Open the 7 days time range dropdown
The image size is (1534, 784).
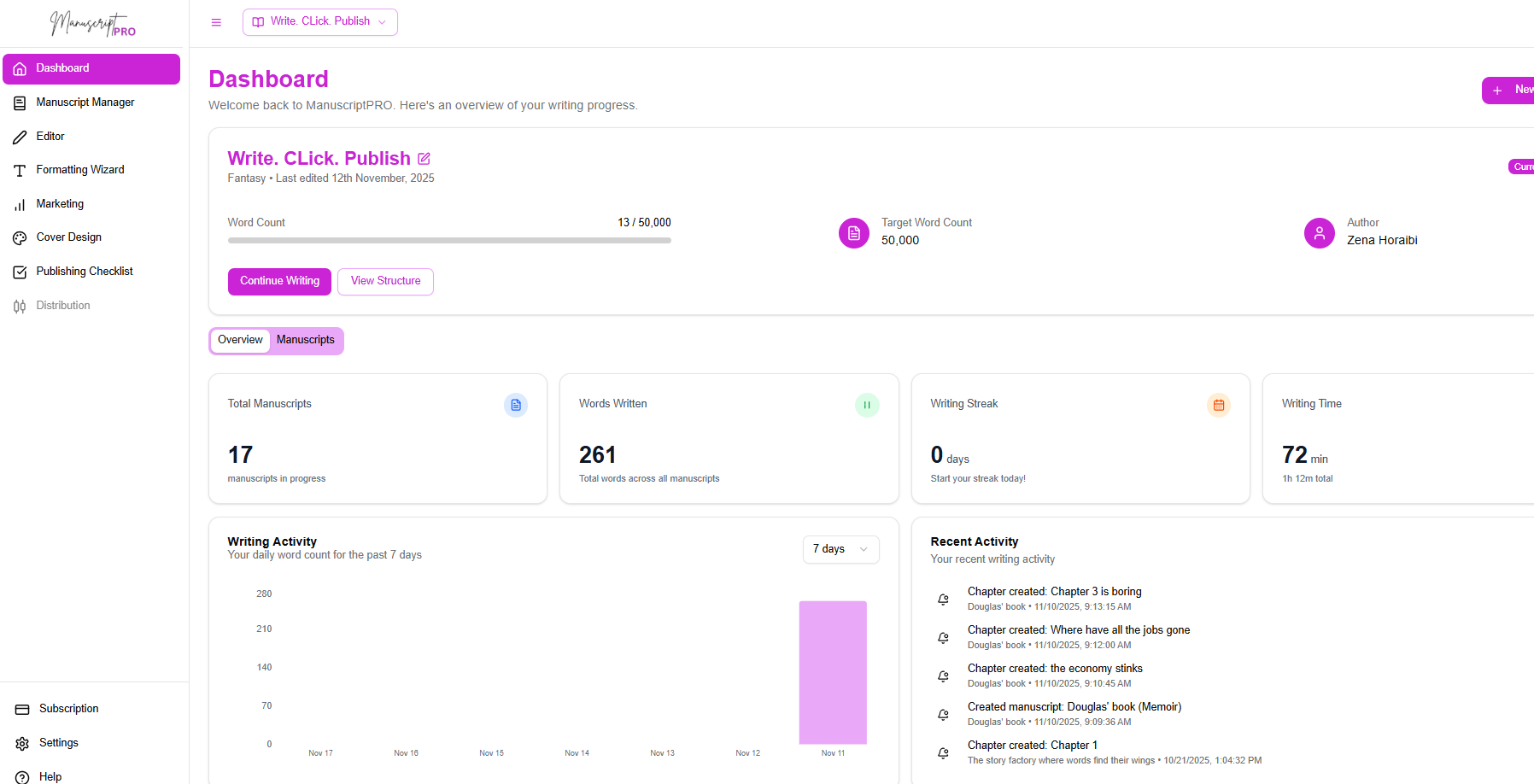(840, 549)
